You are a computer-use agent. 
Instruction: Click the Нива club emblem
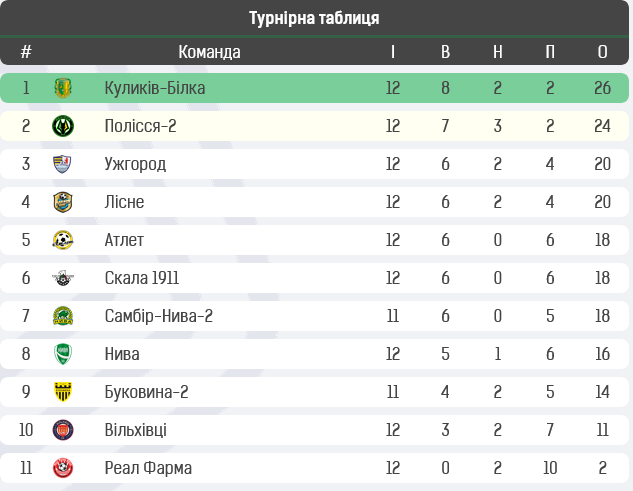coord(63,354)
